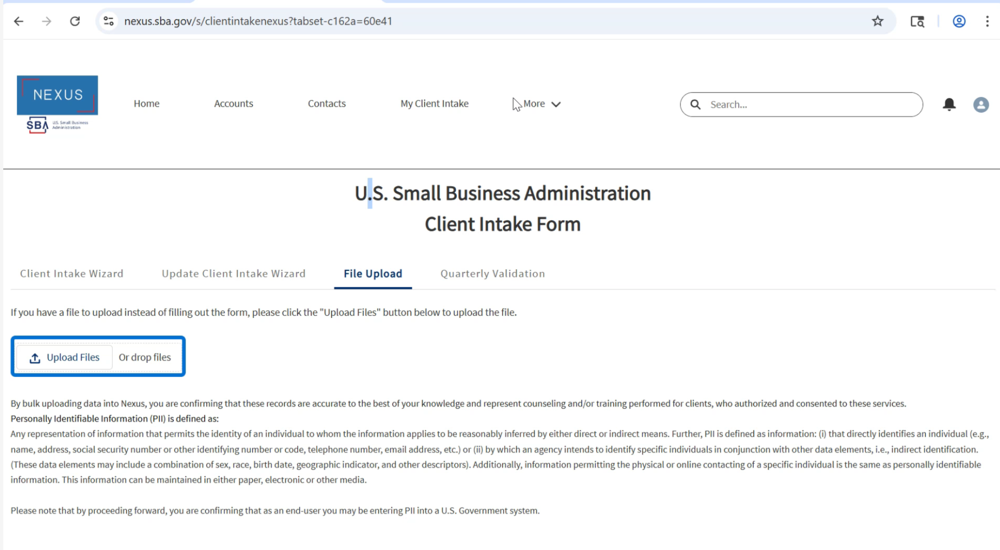Click the browser forward arrow

click(x=46, y=21)
